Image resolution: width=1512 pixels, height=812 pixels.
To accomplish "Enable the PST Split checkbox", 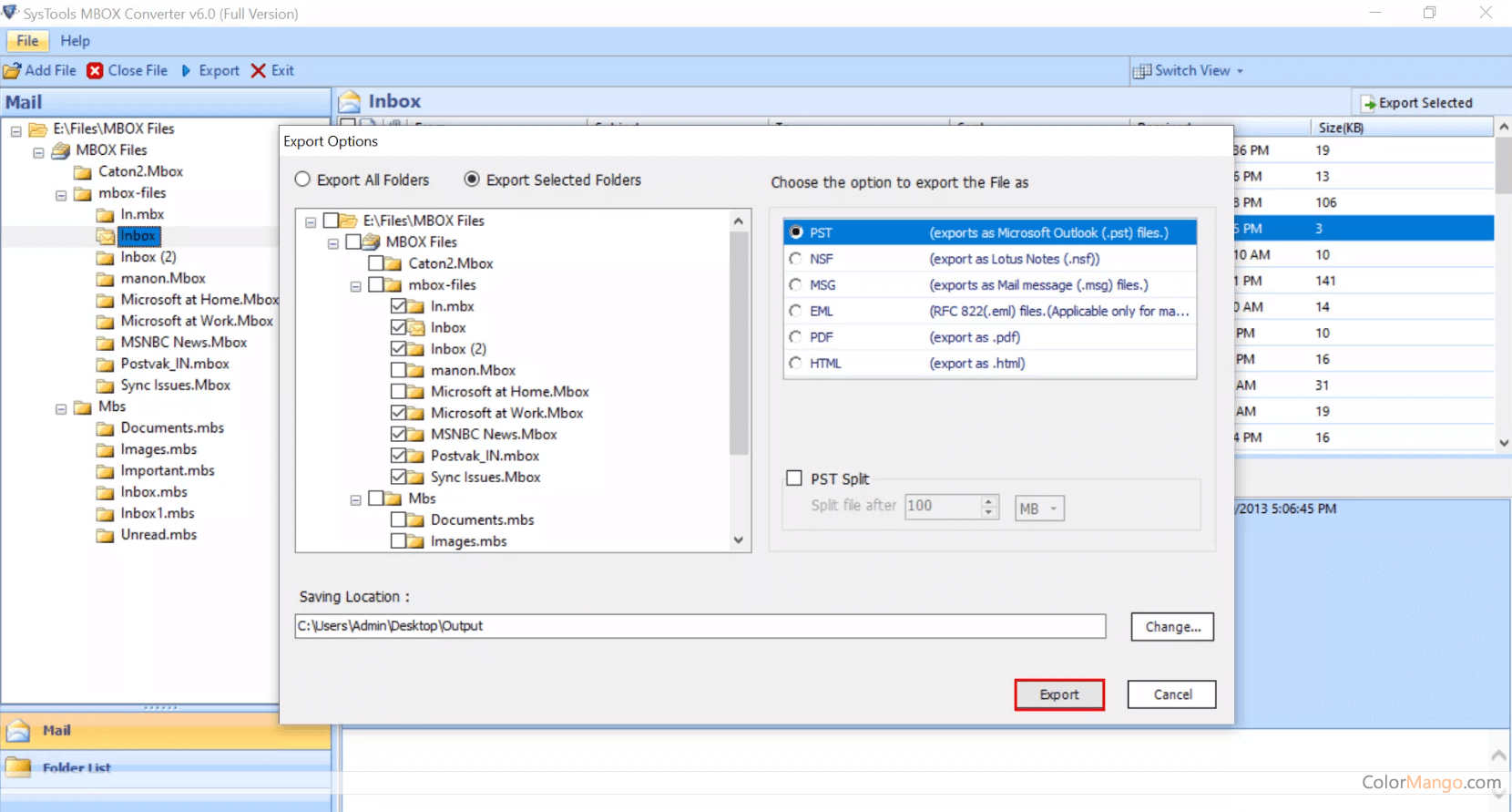I will tap(794, 478).
